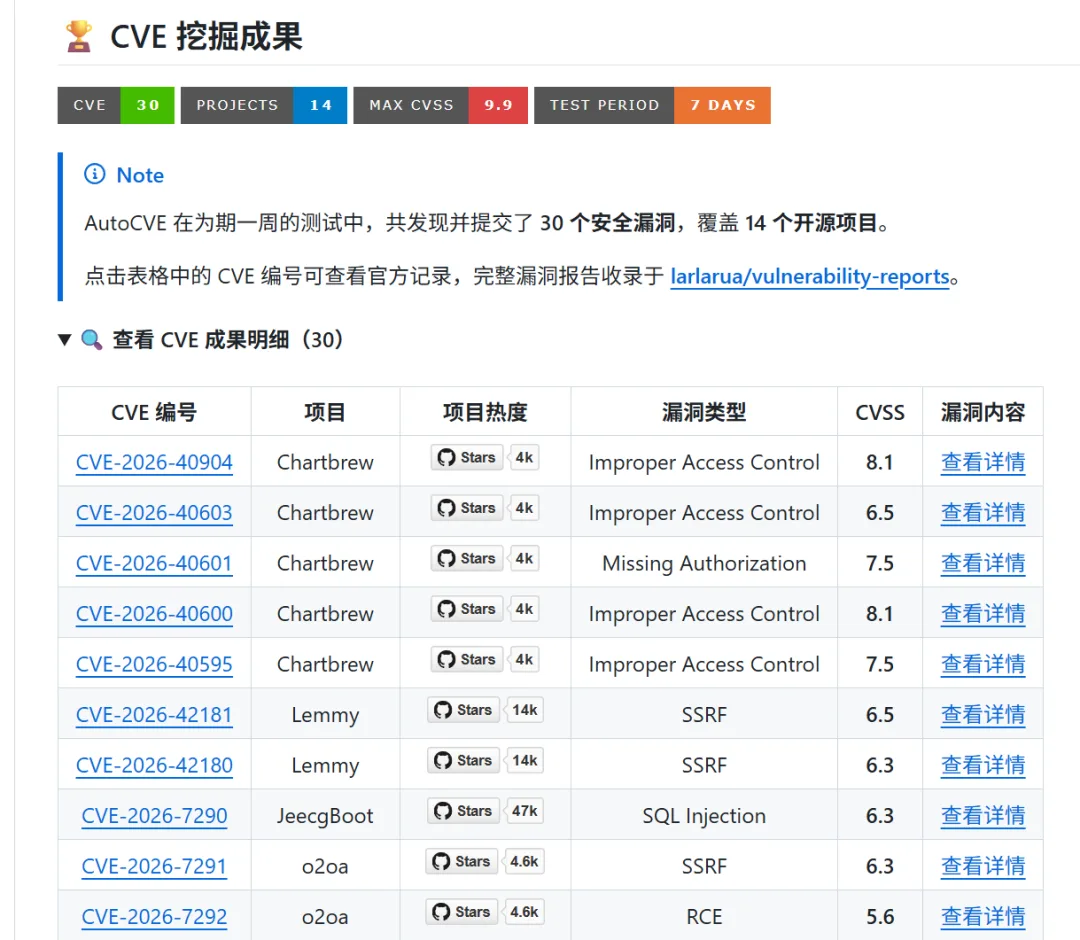Open 查看详情 for CVE-2026-40603
This screenshot has width=1080, height=940.
983,512
